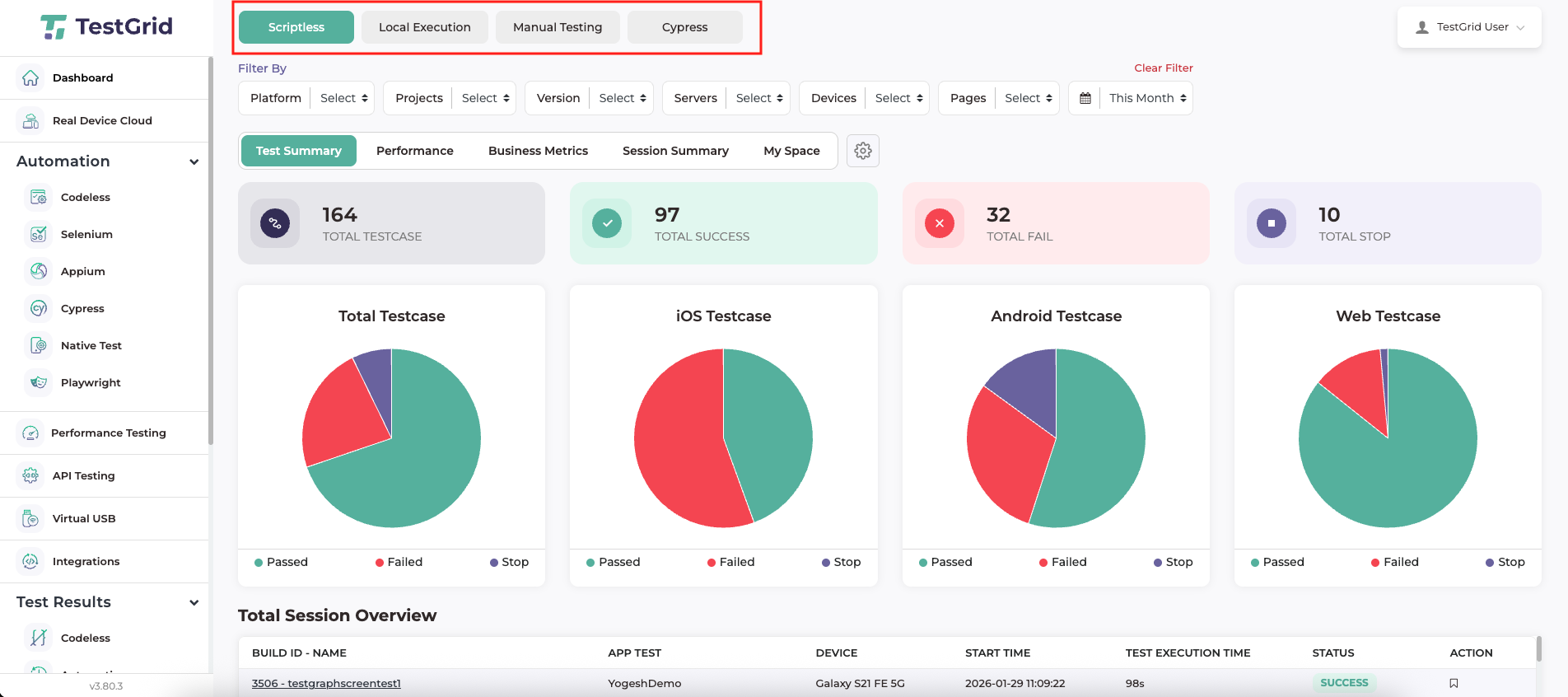Open build 3506 - testgraphscreentest1 link

point(326,683)
